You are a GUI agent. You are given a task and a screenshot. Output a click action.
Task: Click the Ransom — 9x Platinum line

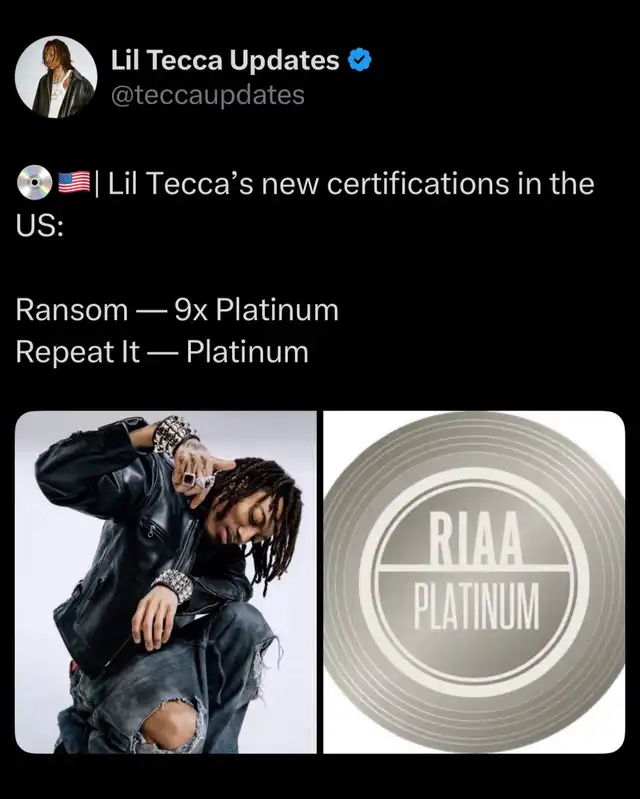point(177,309)
